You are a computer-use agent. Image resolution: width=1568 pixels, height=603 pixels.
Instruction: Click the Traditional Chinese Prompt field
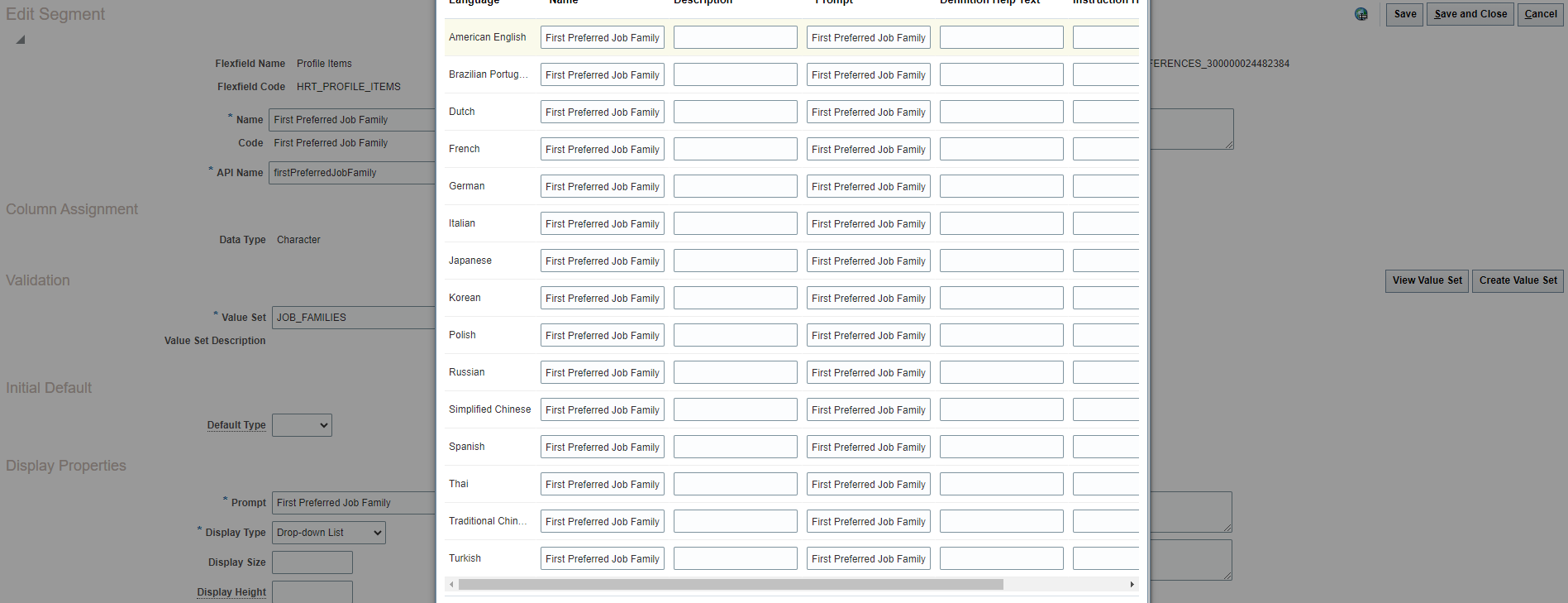869,521
